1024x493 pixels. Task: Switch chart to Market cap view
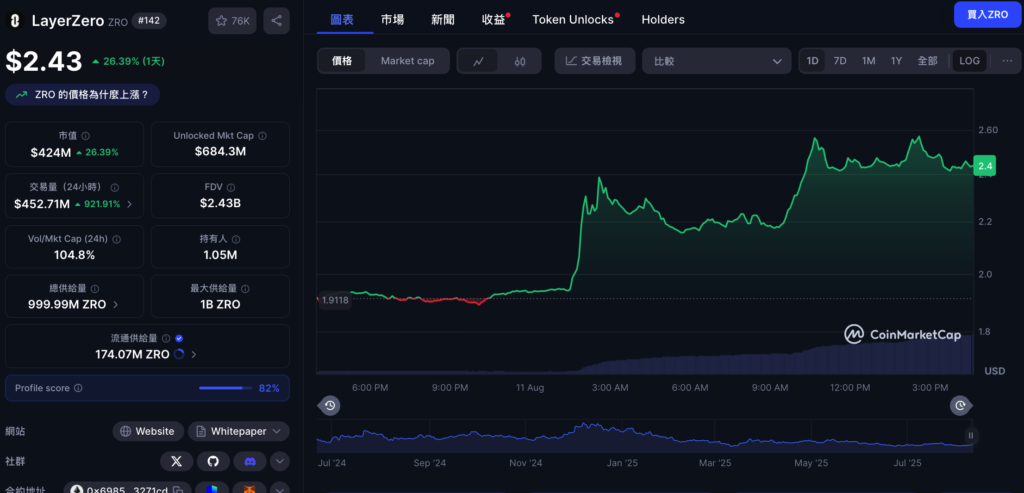click(x=407, y=61)
